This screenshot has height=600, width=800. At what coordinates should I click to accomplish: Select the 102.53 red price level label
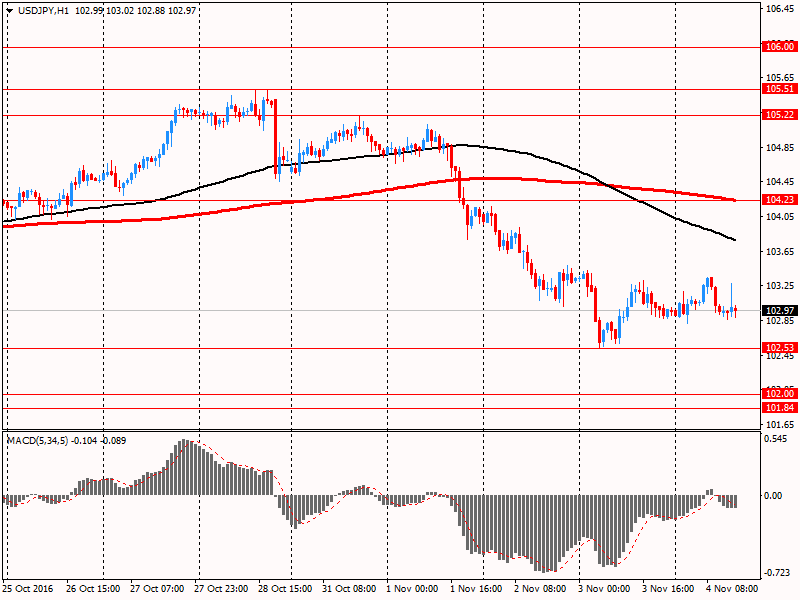point(780,348)
